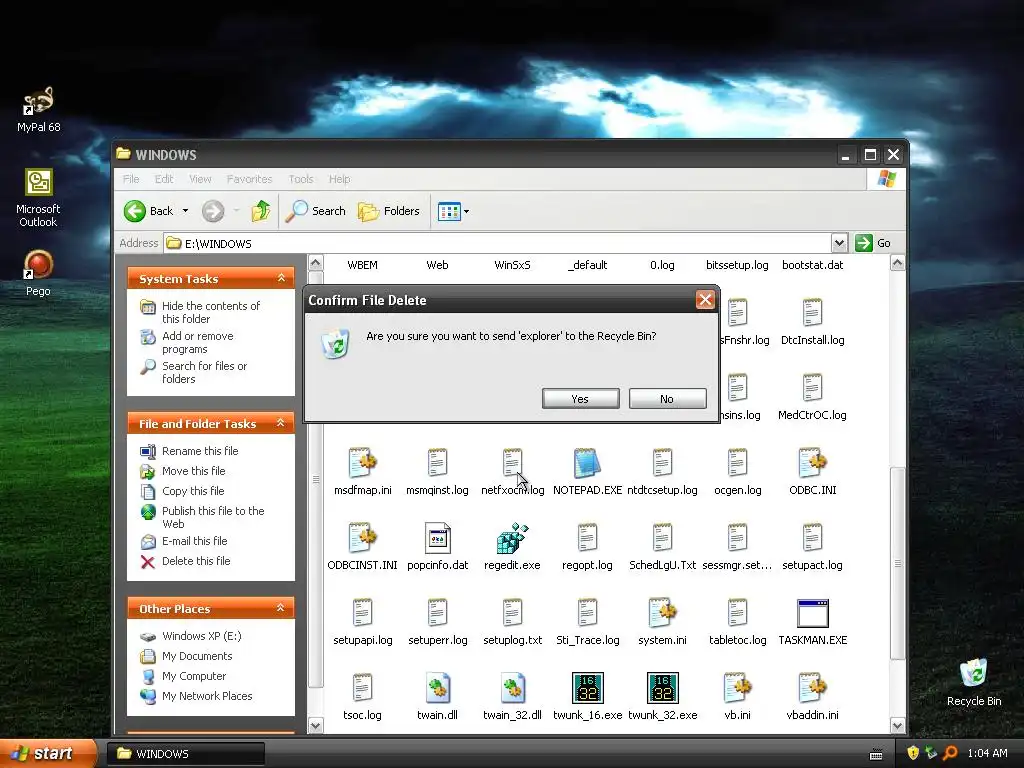This screenshot has height=768, width=1024.
Task: Click the Microsoft Outlook desktop icon
Action: 38,198
